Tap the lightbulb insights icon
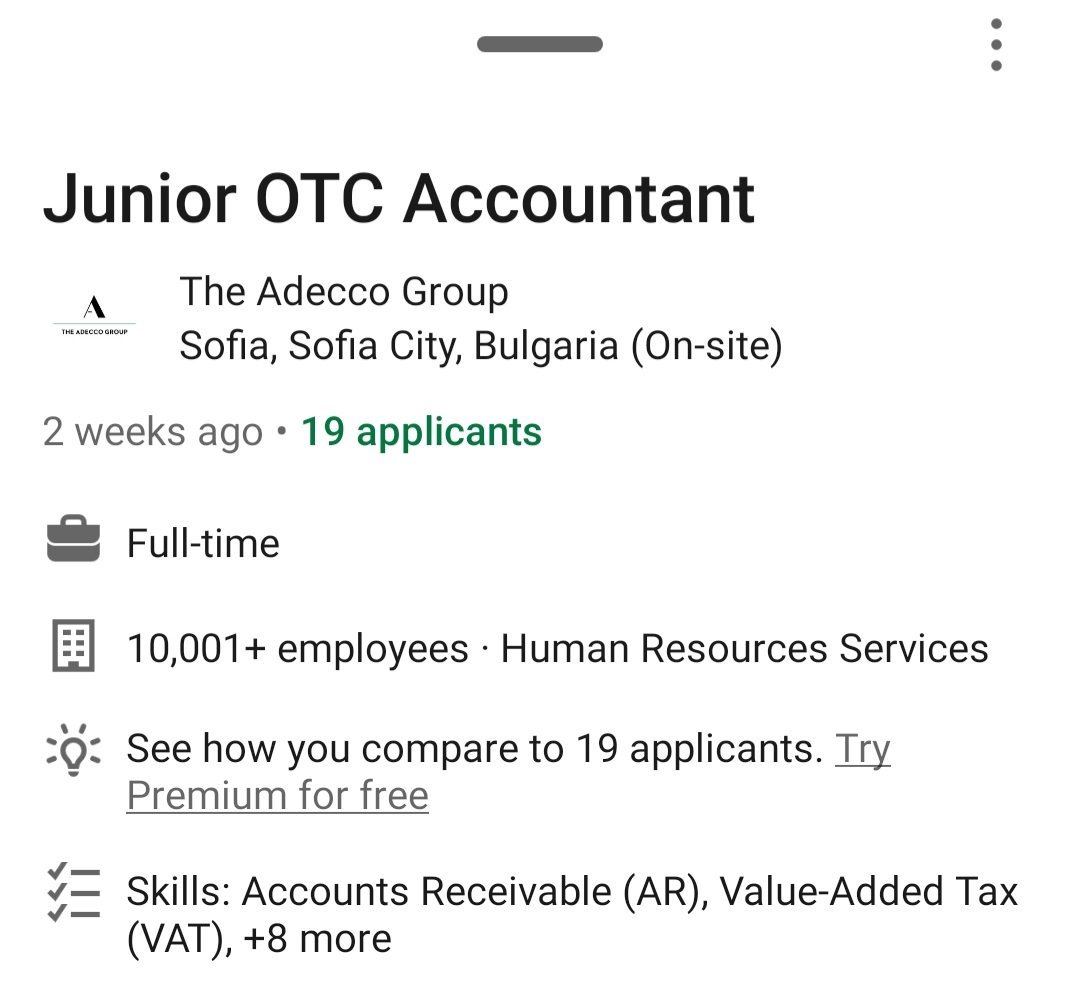1080x985 pixels. click(x=73, y=750)
